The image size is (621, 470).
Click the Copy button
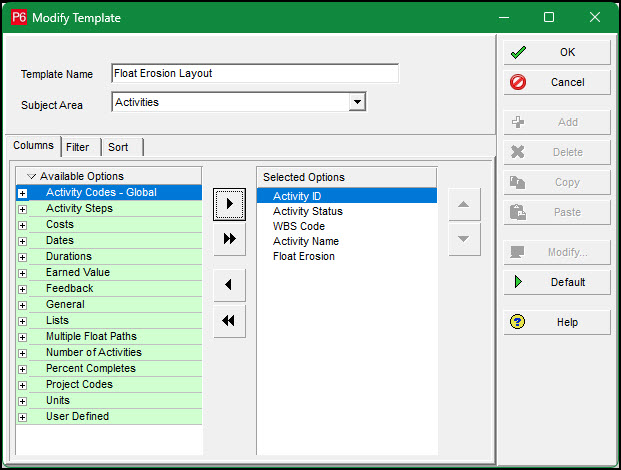pos(557,183)
